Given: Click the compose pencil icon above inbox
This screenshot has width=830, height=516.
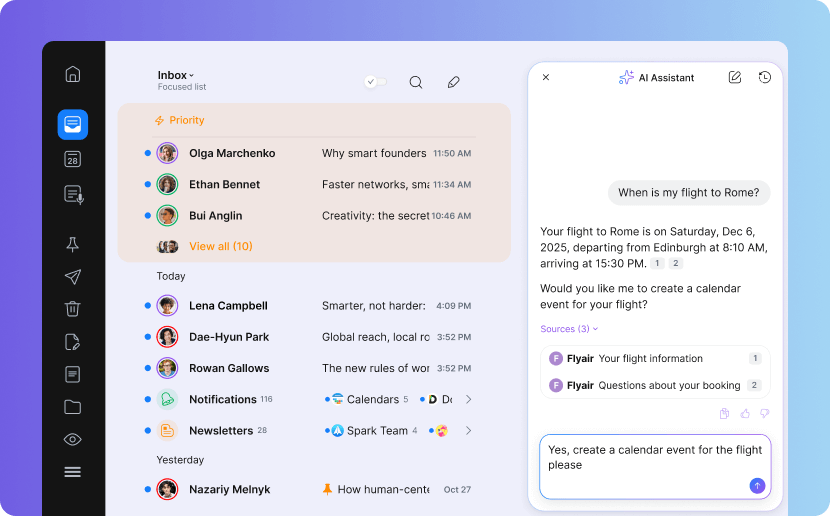Looking at the screenshot, I should tap(453, 82).
